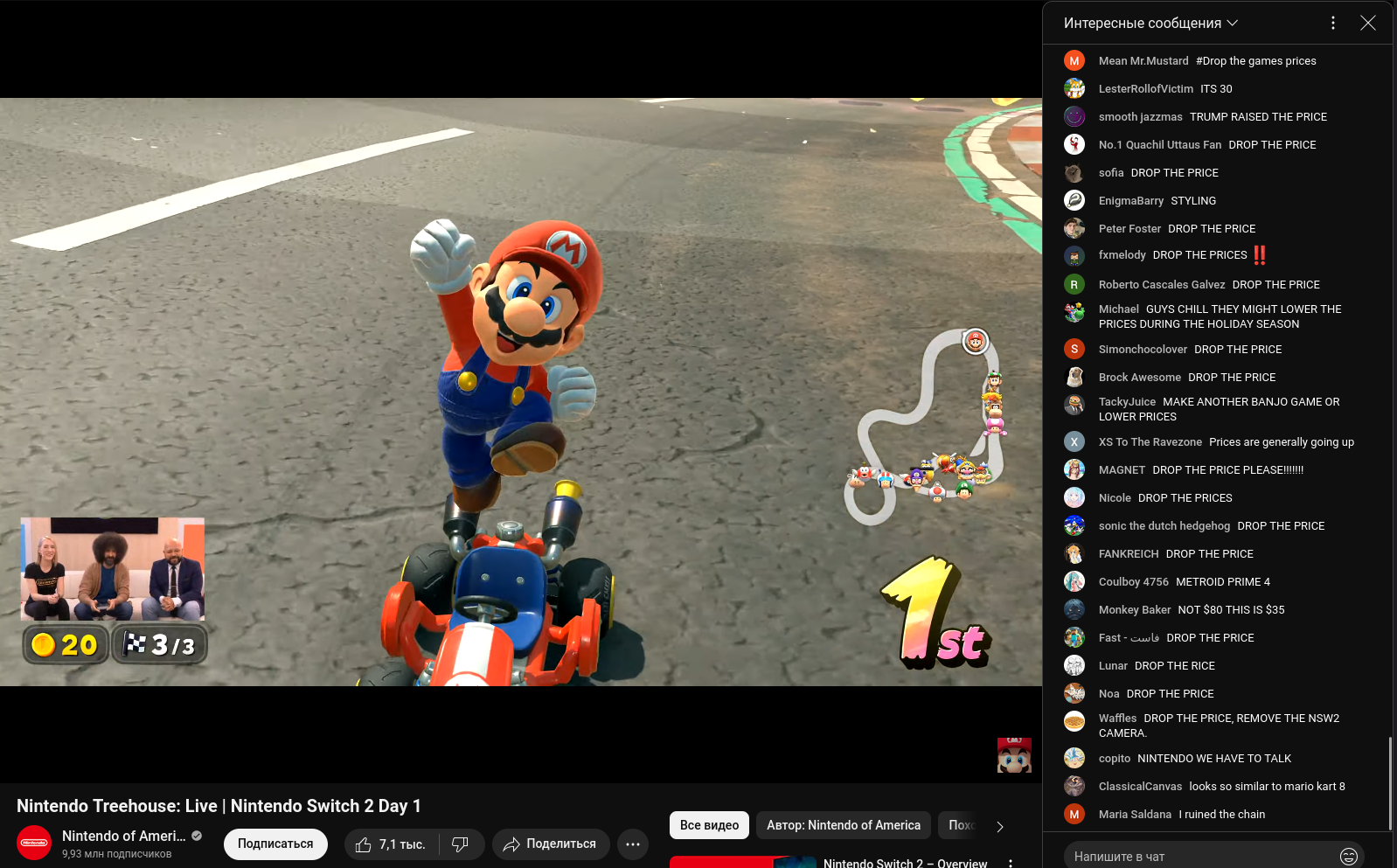Click Roberto Cascales Galvez avatar

coord(1074,284)
